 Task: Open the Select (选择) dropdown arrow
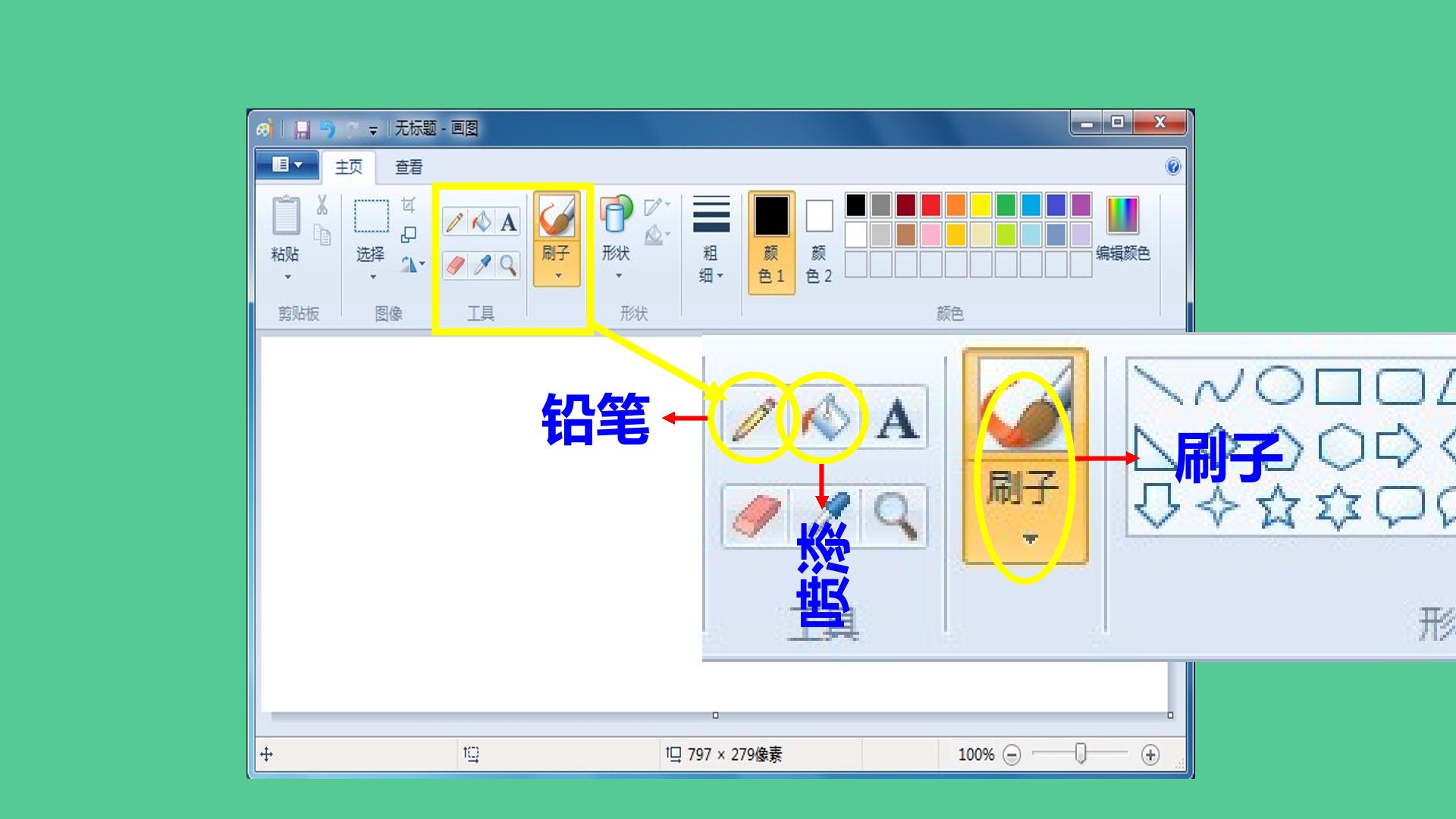372,277
